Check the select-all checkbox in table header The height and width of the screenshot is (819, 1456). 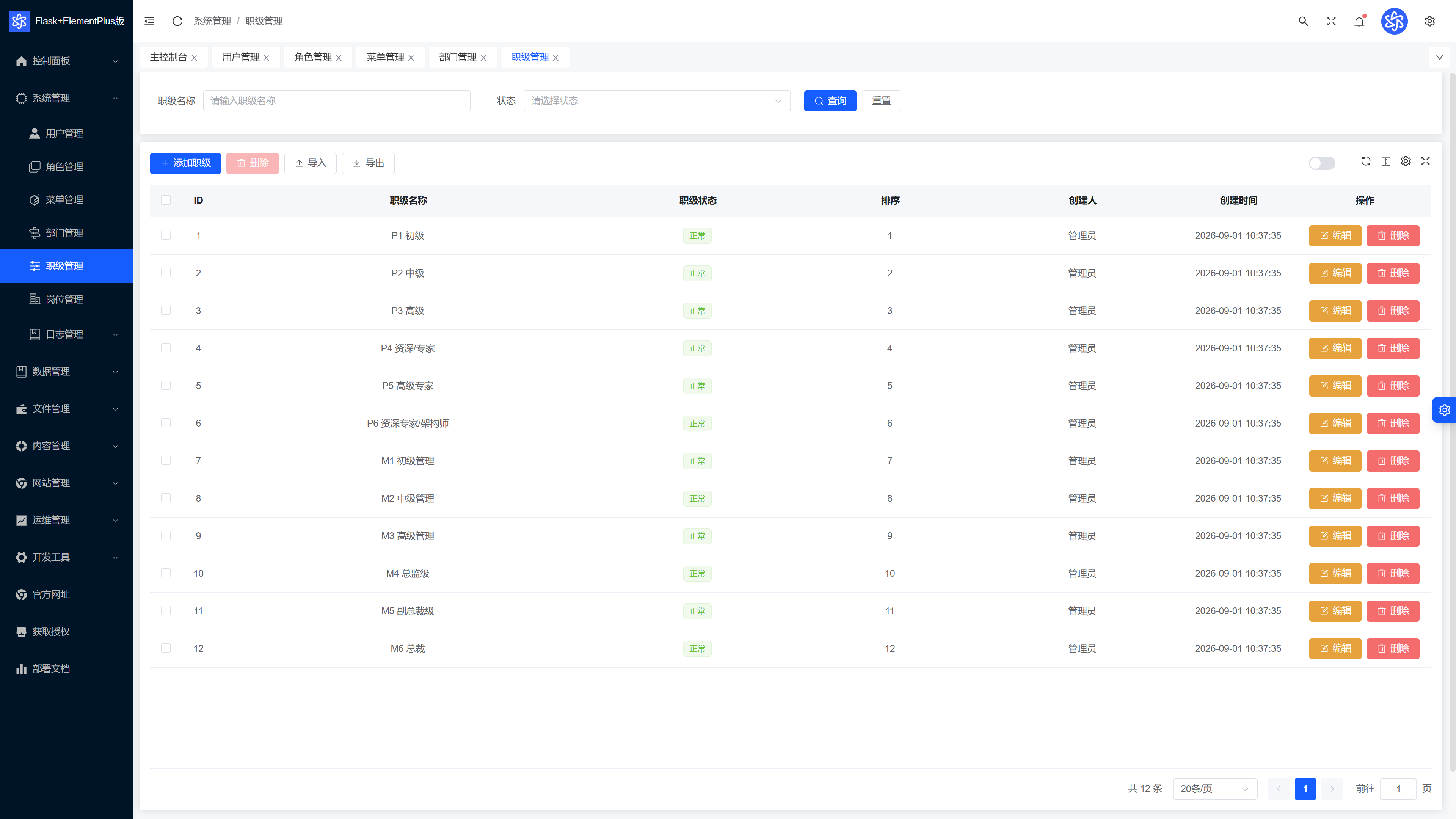(x=166, y=199)
